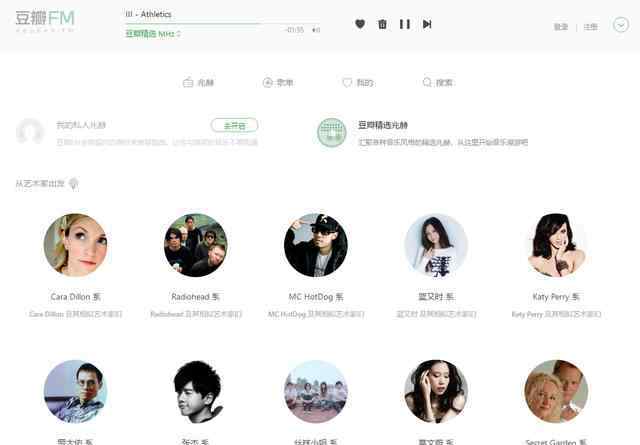
Task: Click the heart icon to like the song
Action: click(x=360, y=24)
